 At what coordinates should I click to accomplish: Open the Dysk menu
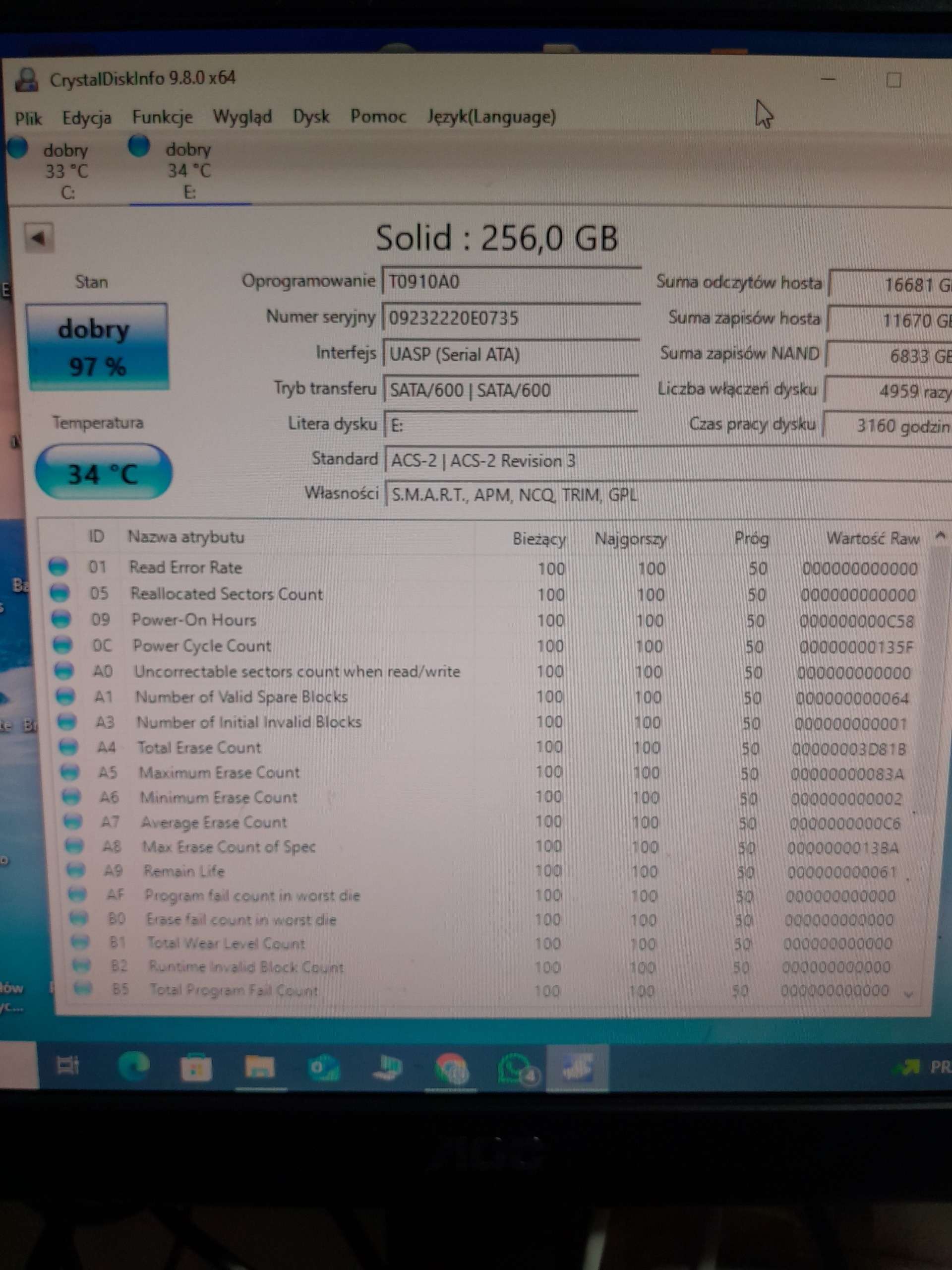click(x=311, y=117)
